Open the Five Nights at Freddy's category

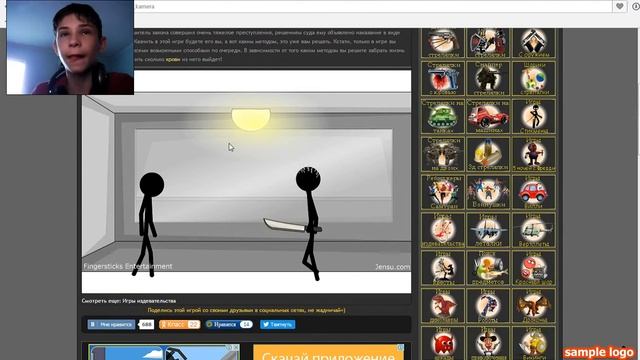pyautogui.click(x=534, y=154)
